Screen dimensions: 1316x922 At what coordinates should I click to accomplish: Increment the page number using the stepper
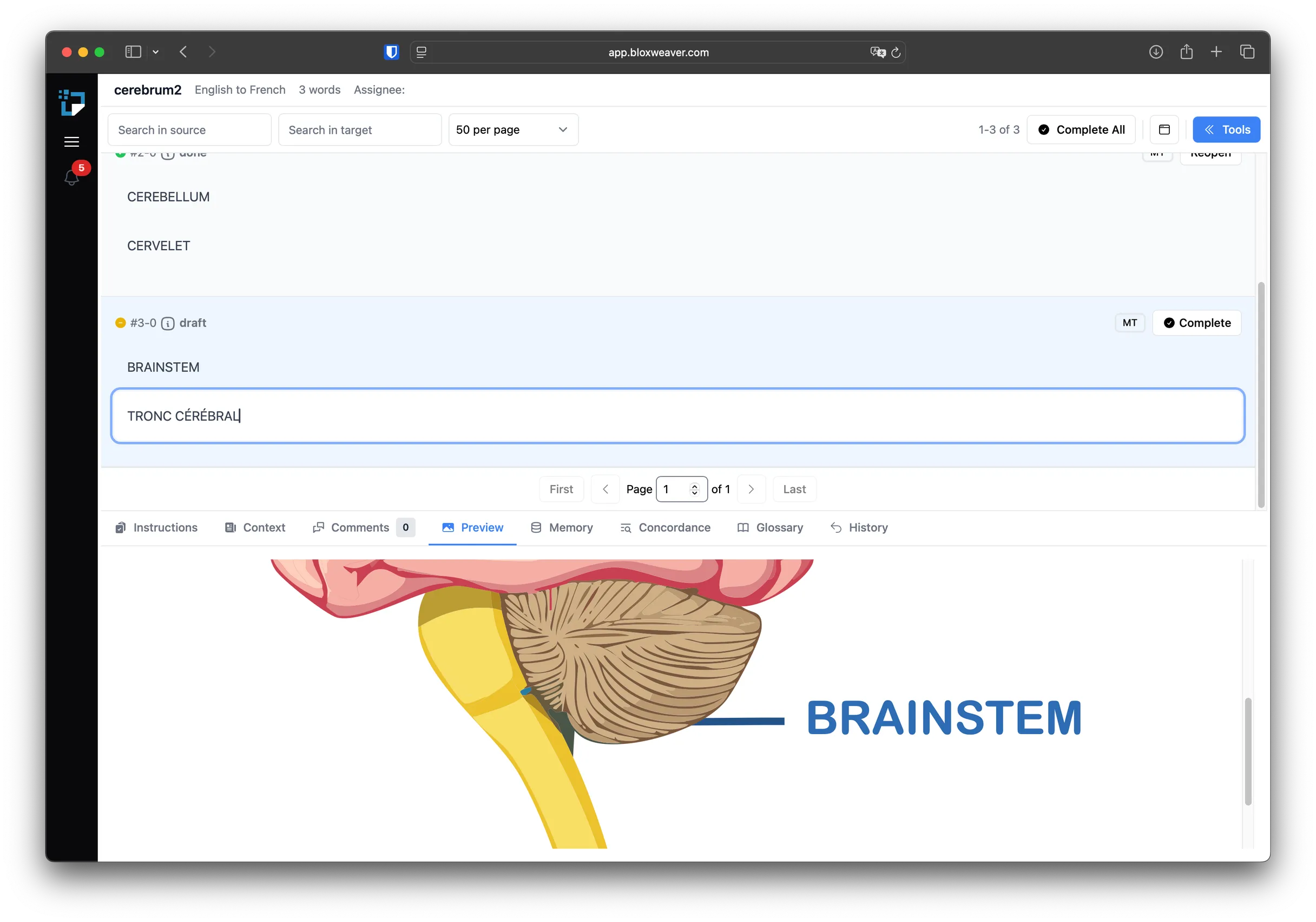tap(694, 485)
